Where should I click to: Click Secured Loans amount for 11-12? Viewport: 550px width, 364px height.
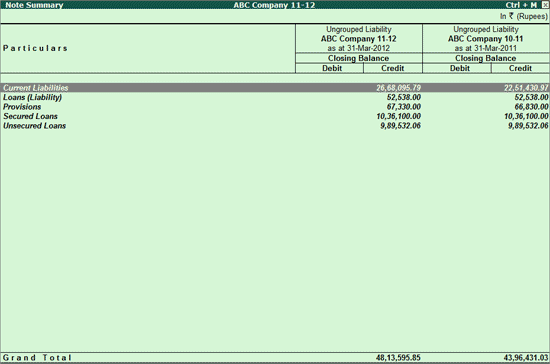click(x=398, y=116)
